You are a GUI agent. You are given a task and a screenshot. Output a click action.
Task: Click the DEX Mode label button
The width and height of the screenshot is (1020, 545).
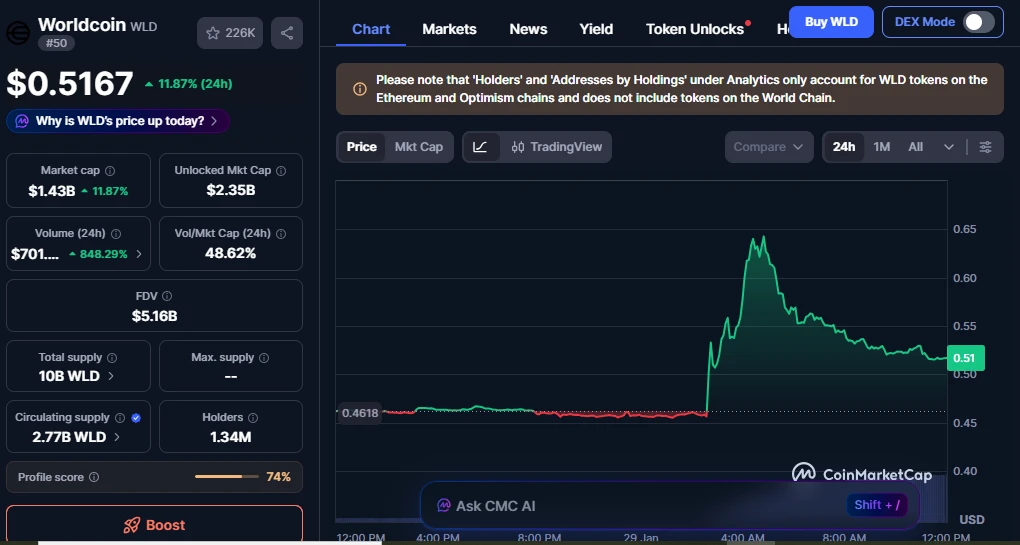point(924,22)
